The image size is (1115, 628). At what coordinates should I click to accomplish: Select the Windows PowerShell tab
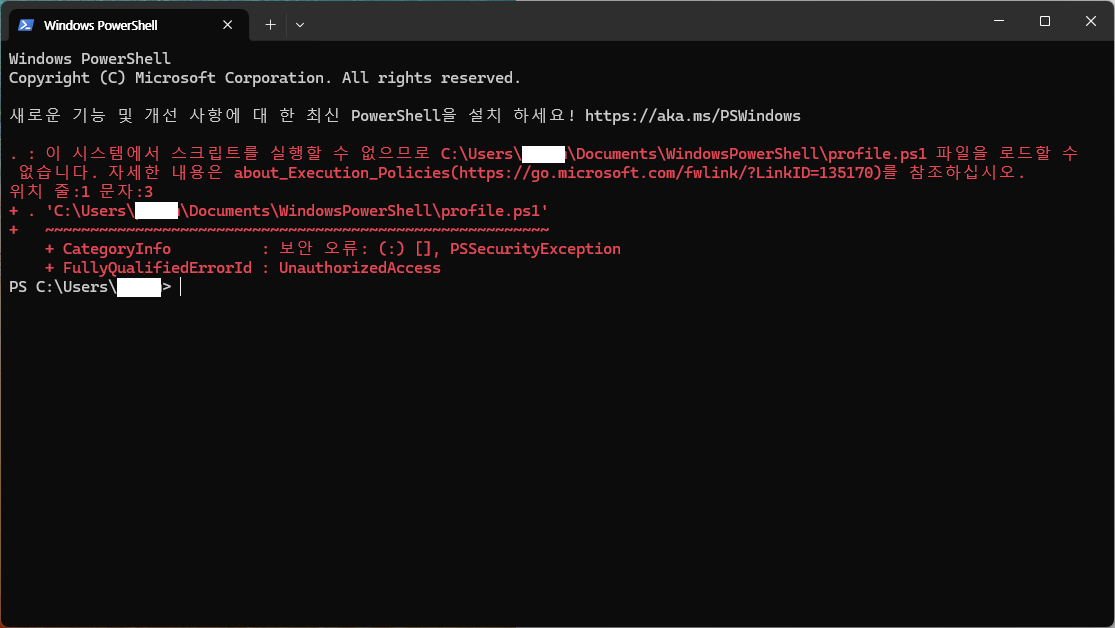click(x=129, y=25)
